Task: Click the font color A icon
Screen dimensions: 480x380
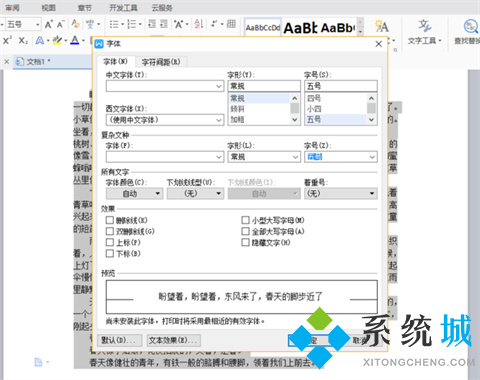Action: 75,40
